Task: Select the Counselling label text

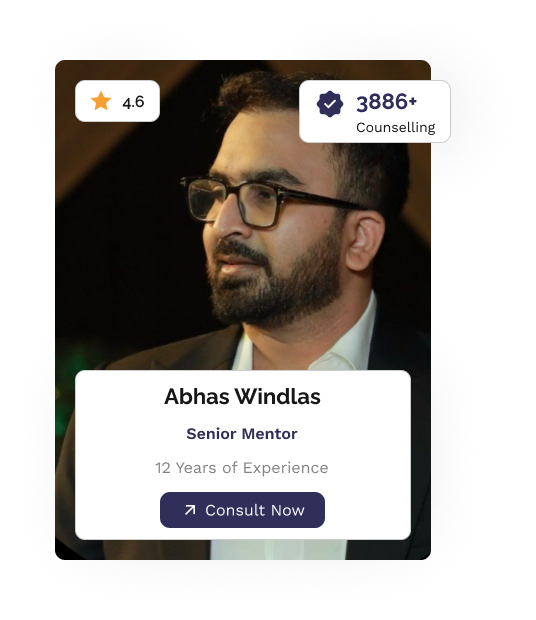Action: pos(395,127)
